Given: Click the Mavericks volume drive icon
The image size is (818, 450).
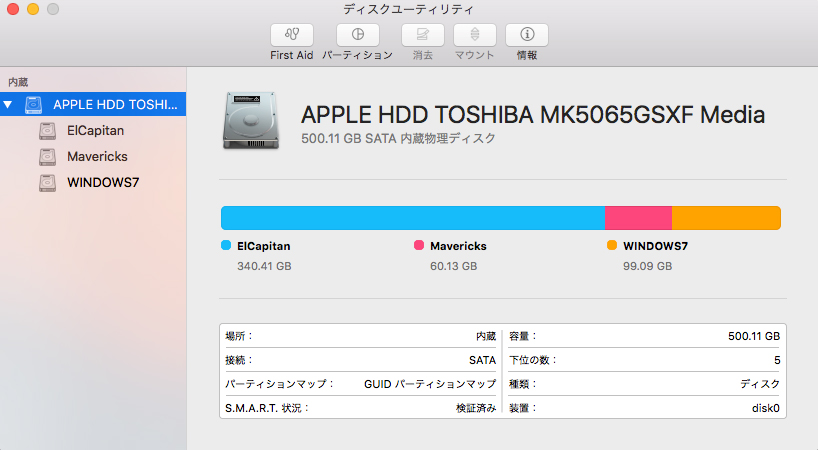Looking at the screenshot, I should 47,156.
